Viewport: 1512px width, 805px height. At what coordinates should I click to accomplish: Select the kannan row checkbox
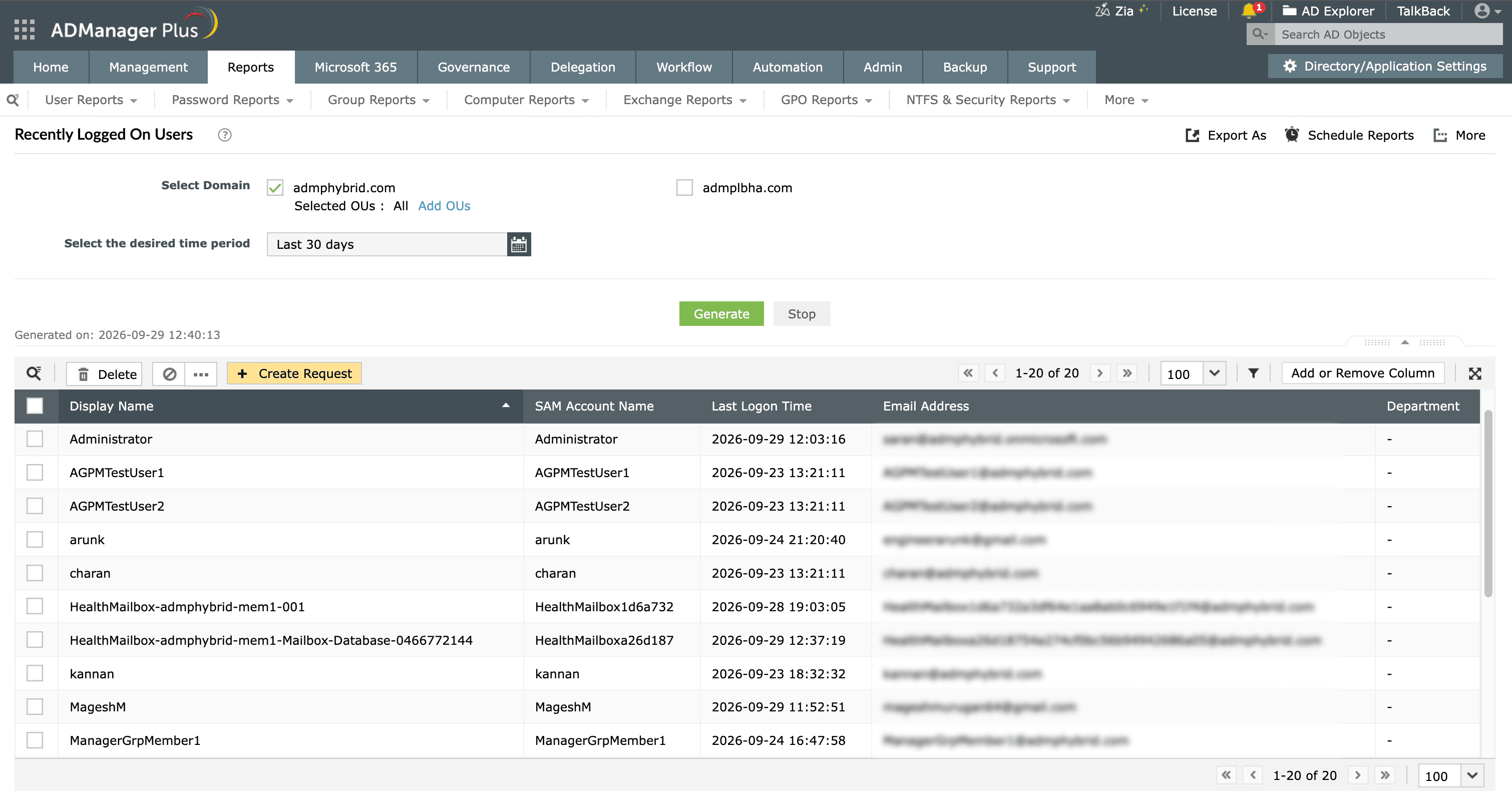coord(35,673)
